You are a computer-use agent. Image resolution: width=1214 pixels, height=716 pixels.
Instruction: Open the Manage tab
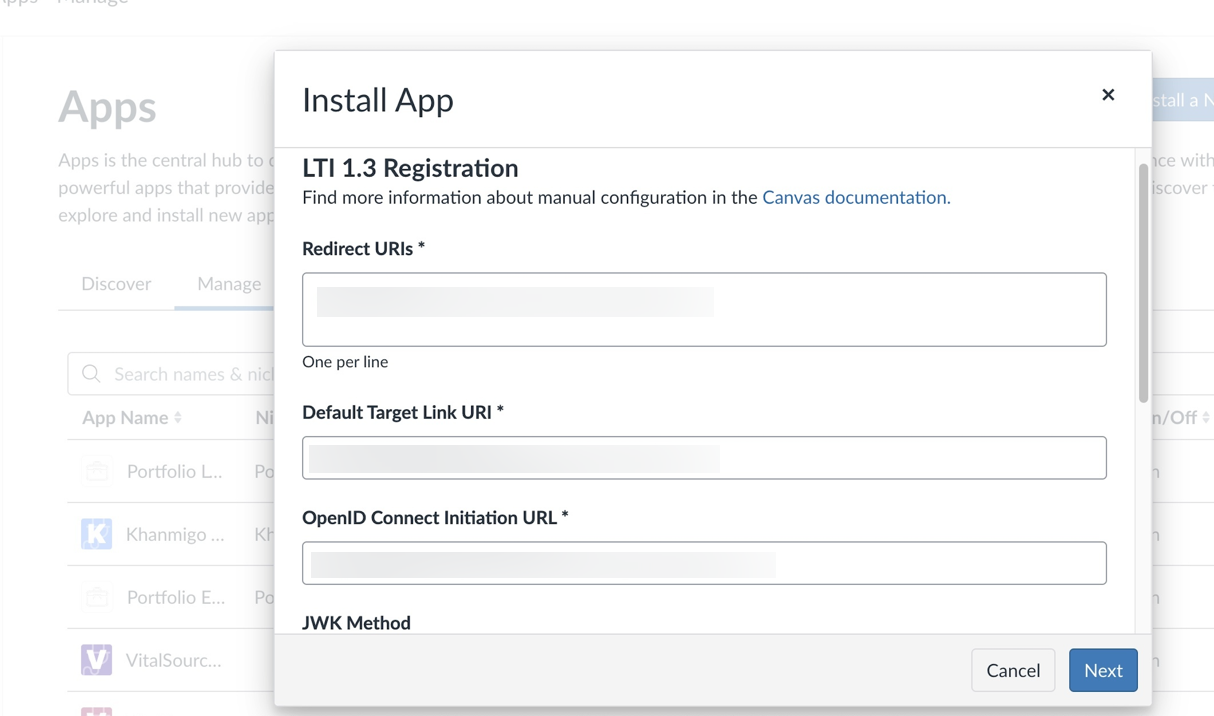tap(227, 283)
